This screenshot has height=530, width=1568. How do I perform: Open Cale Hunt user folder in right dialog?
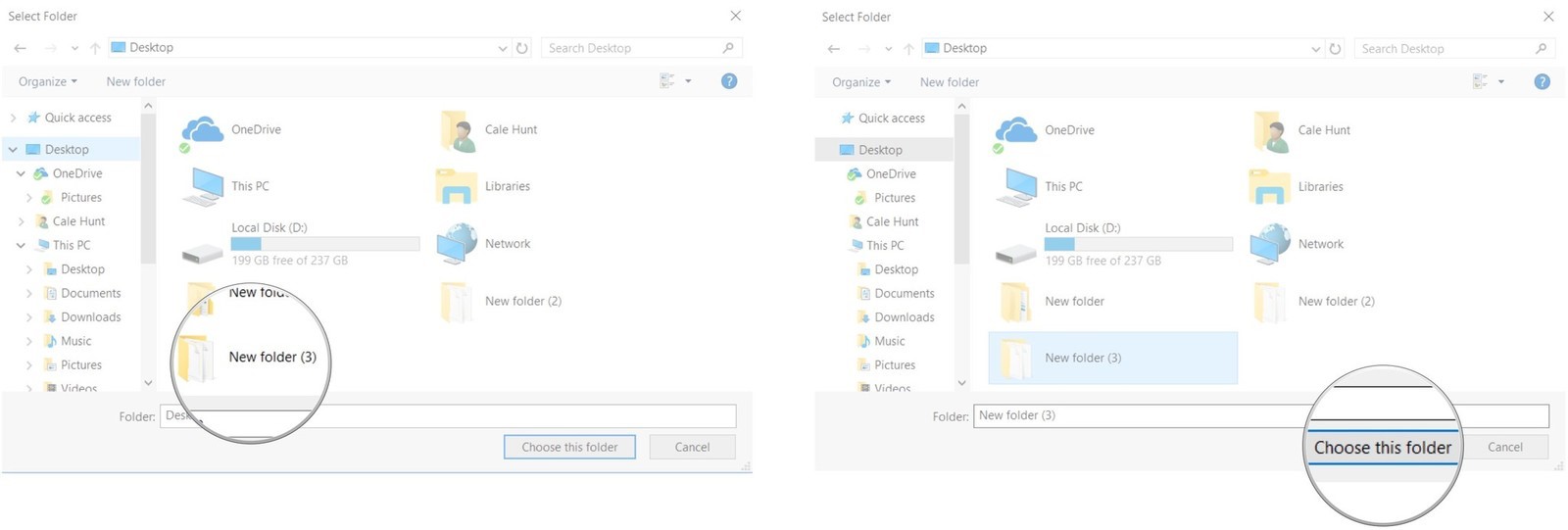click(x=1272, y=131)
